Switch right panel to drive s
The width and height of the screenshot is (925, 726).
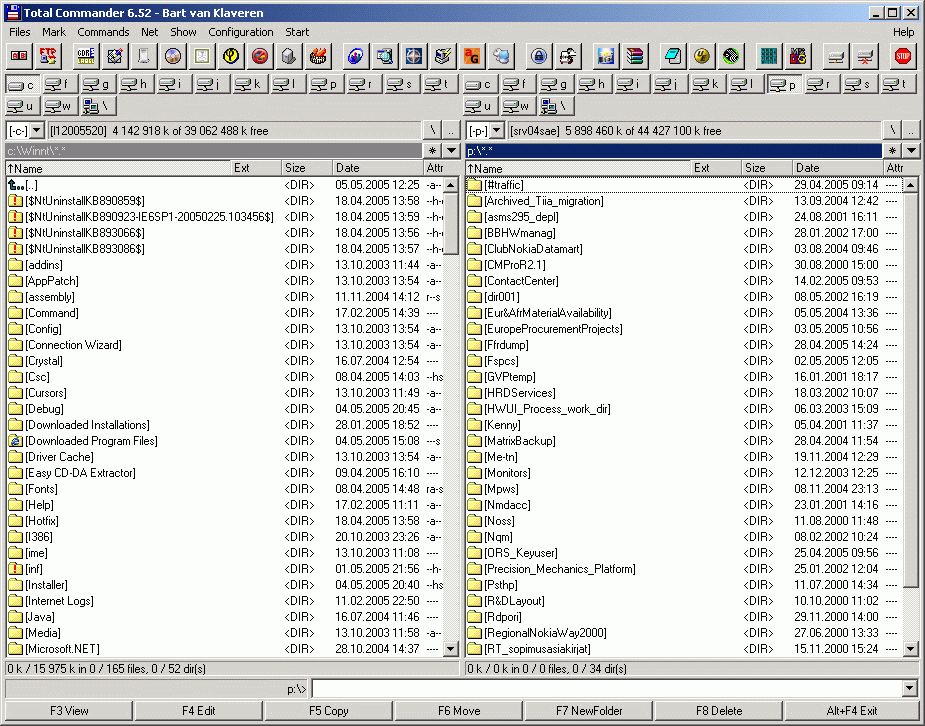pos(860,84)
